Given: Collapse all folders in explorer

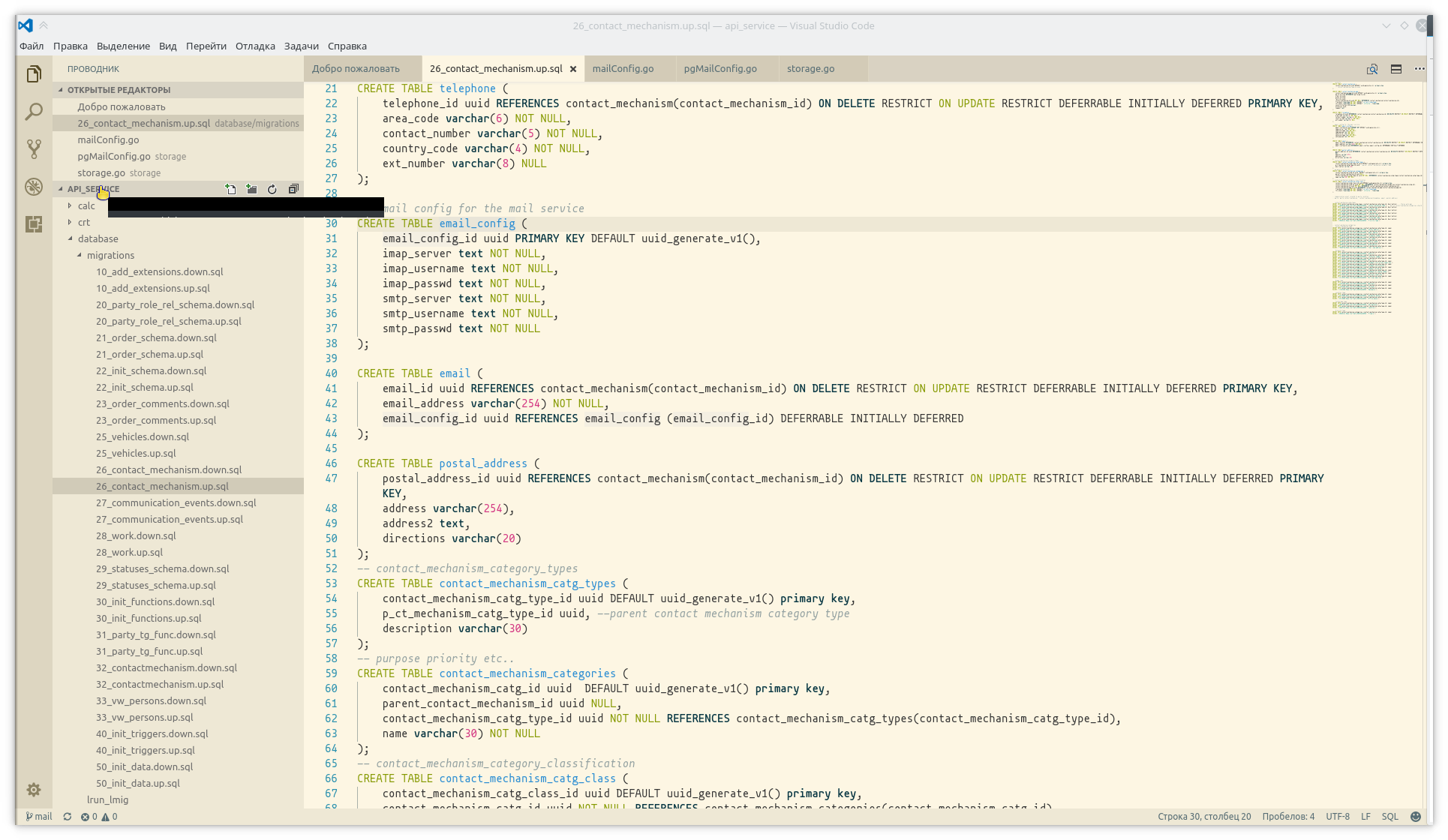Looking at the screenshot, I should pos(293,189).
